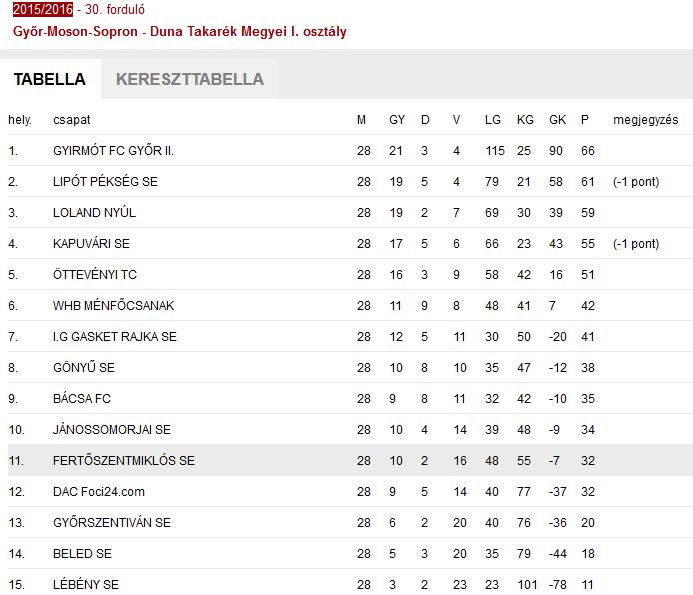
Task: Open ÖTTEVÉNYI TC team page
Action: (x=95, y=275)
